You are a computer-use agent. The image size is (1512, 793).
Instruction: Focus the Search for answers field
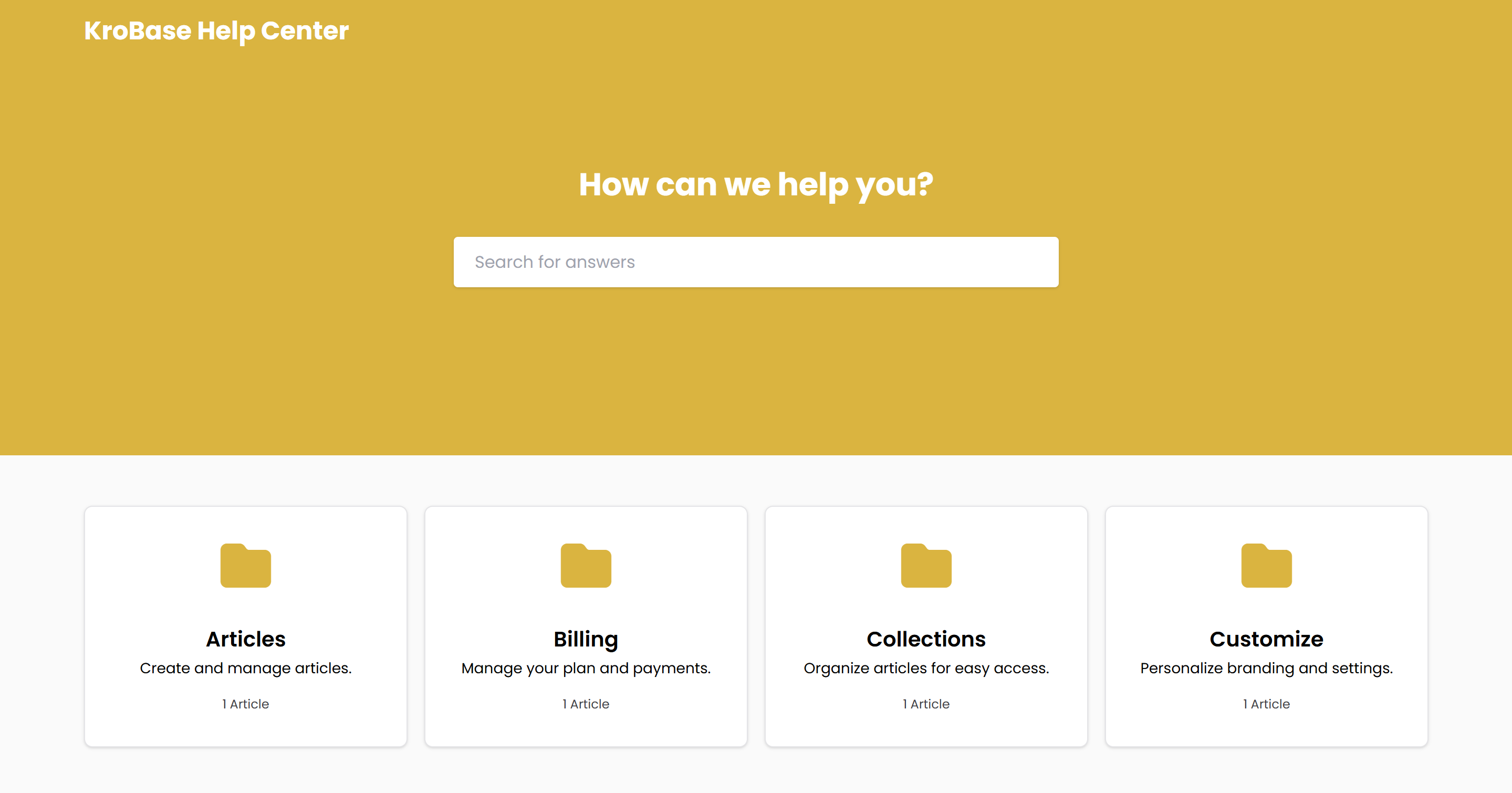(x=756, y=262)
